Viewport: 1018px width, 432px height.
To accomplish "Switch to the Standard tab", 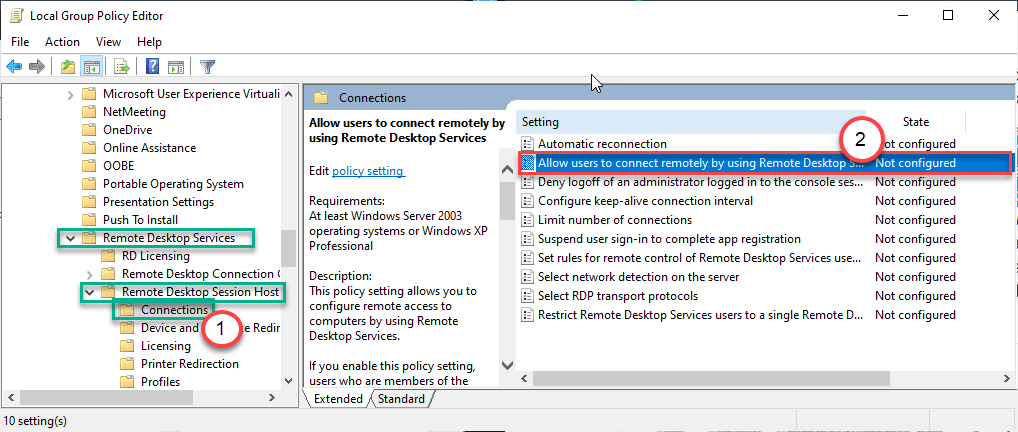I will (401, 399).
